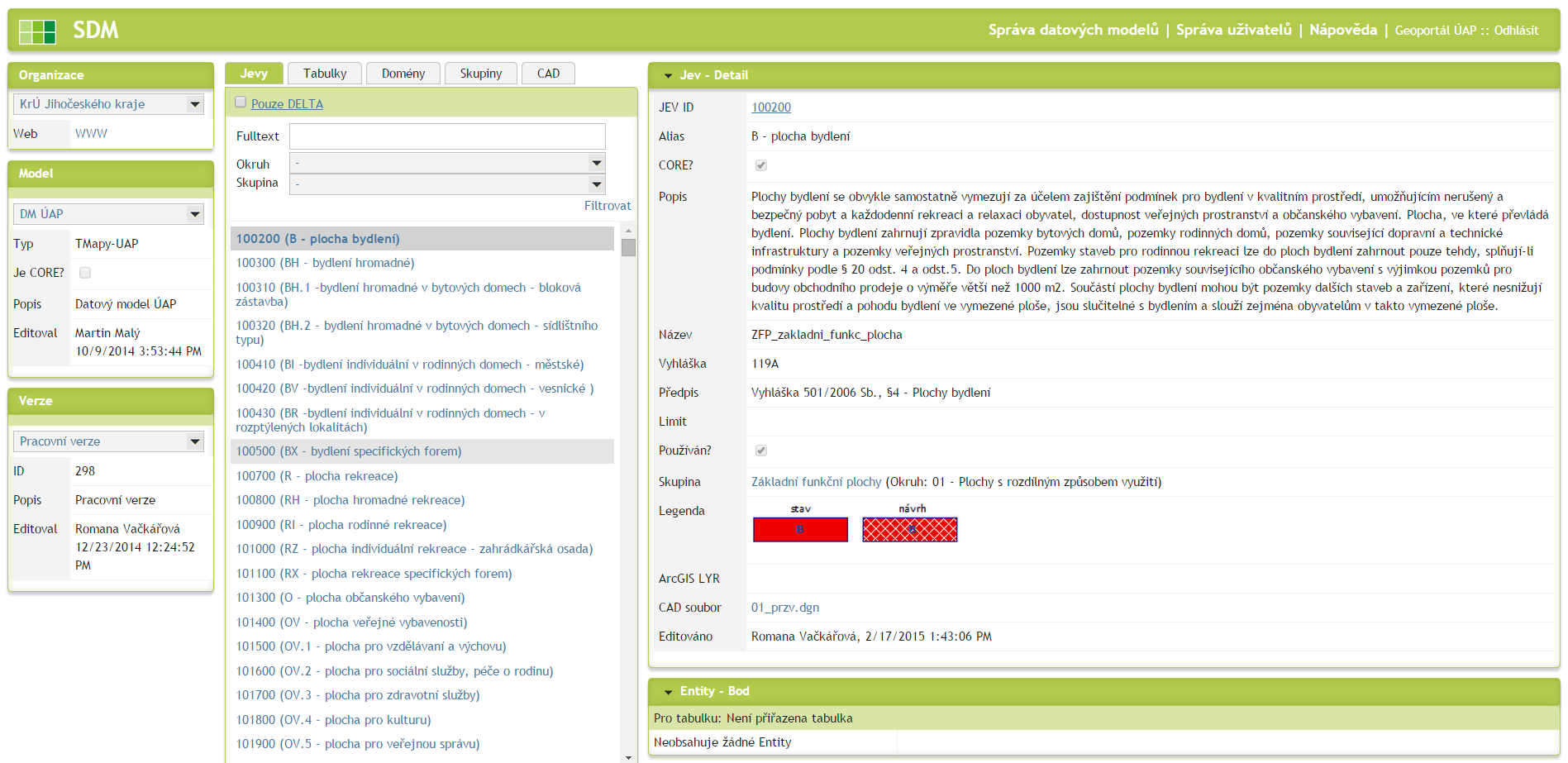Click the hatched 'návrh' legend swatch

(909, 529)
